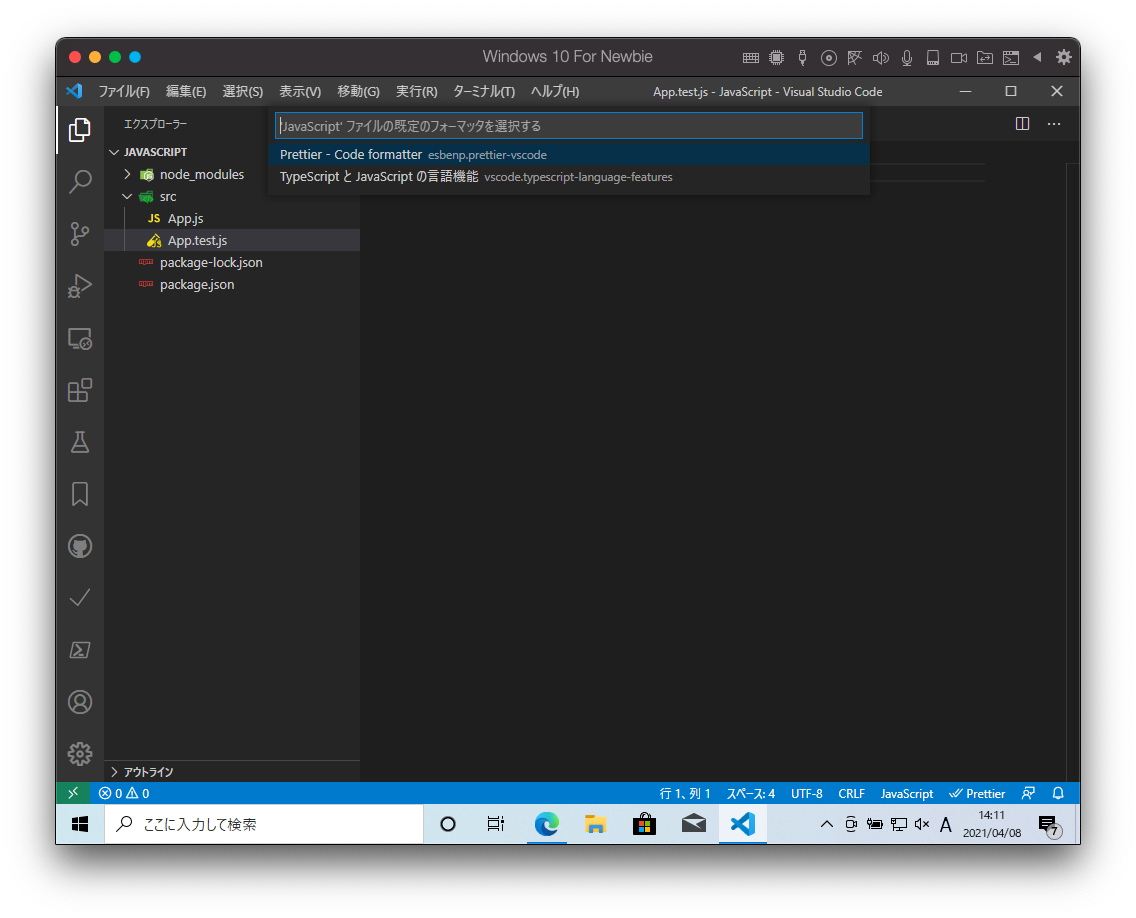
Task: Open the GitHub view in activity bar
Action: 80,546
